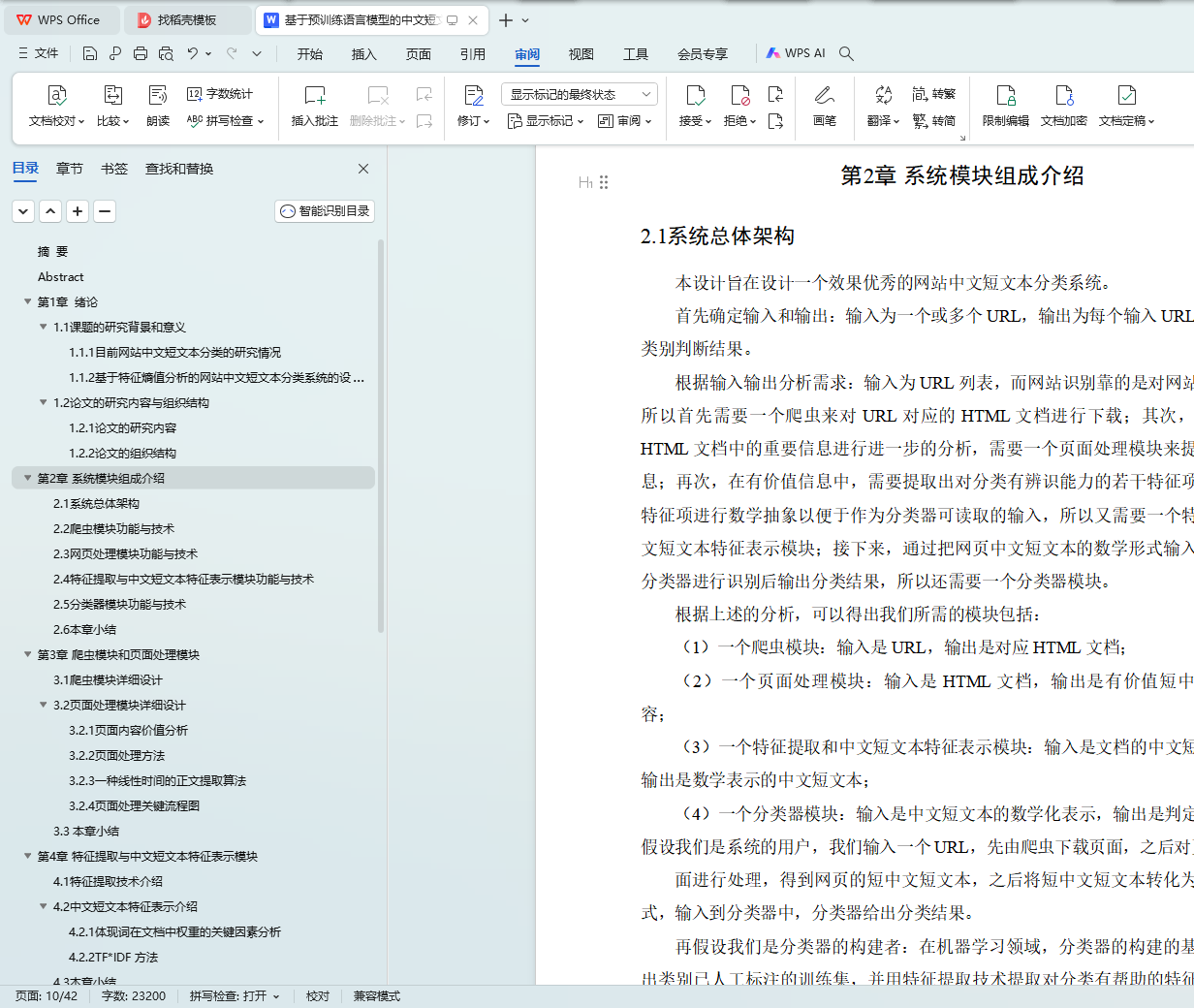Close the navigation pane
1194x1008 pixels.
click(x=363, y=169)
